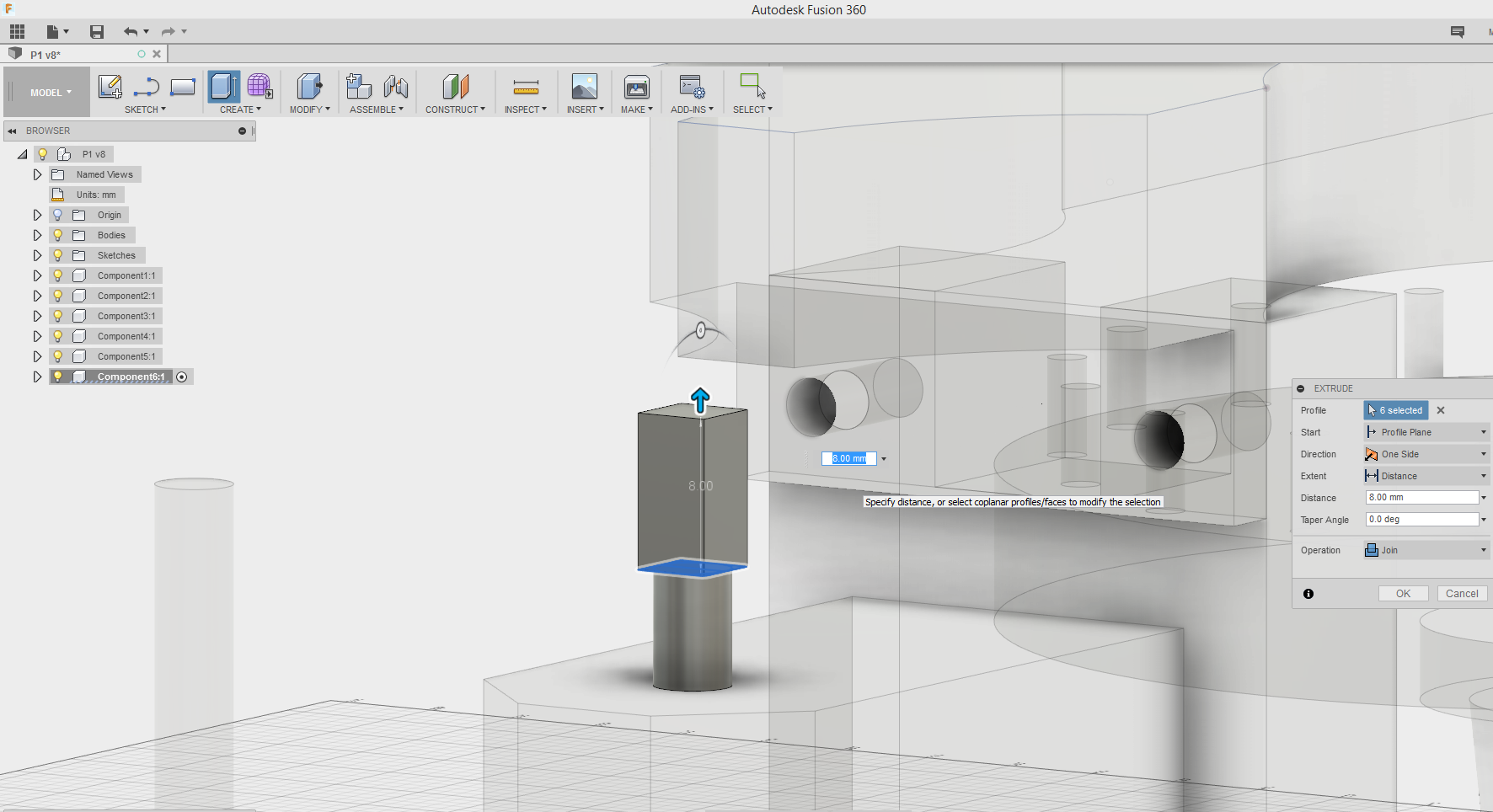
Task: Select the Line sketch tool
Action: (x=147, y=86)
